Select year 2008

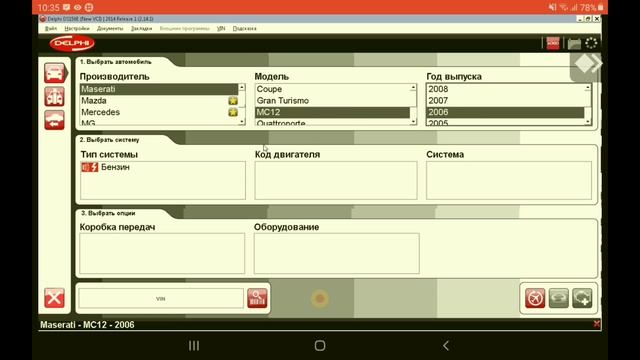click(505, 89)
